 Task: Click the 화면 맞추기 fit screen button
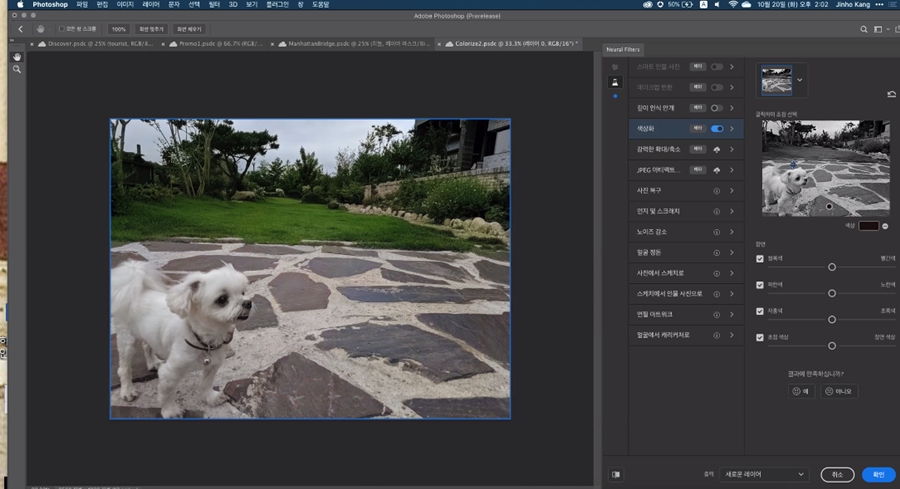click(152, 29)
